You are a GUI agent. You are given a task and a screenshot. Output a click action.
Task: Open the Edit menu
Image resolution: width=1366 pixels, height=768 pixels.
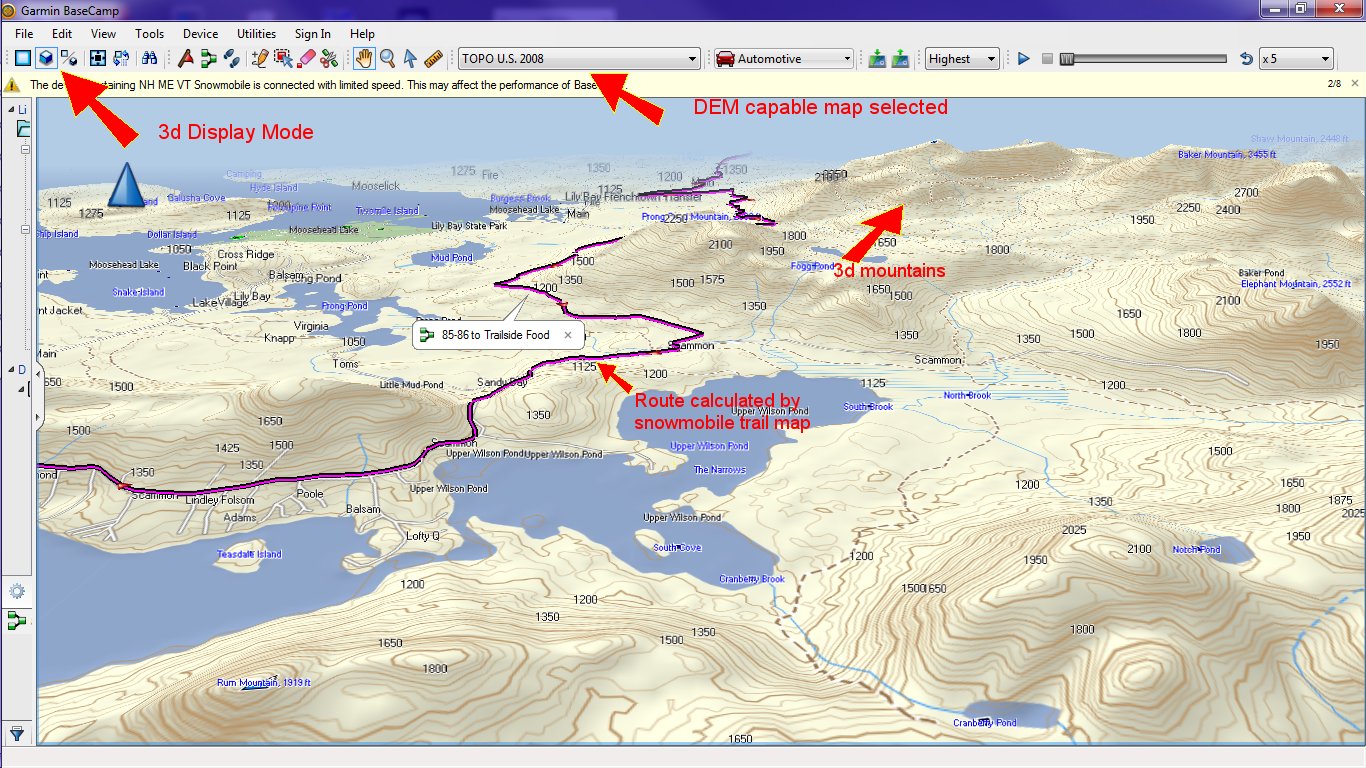[x=62, y=33]
